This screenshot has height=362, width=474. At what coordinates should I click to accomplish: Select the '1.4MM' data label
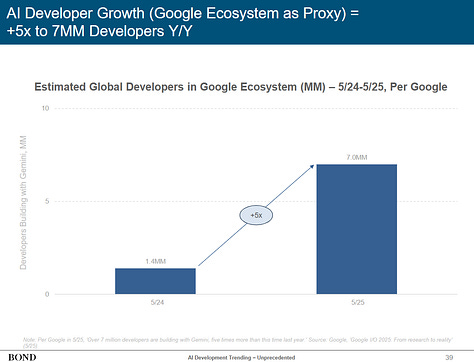click(x=155, y=261)
